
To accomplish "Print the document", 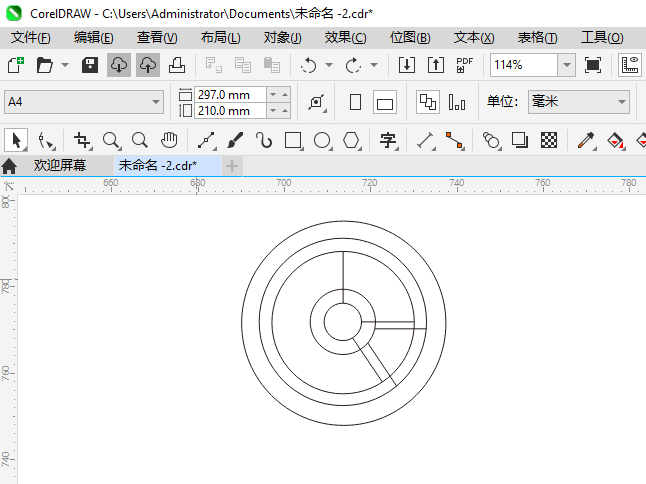I will [x=177, y=65].
